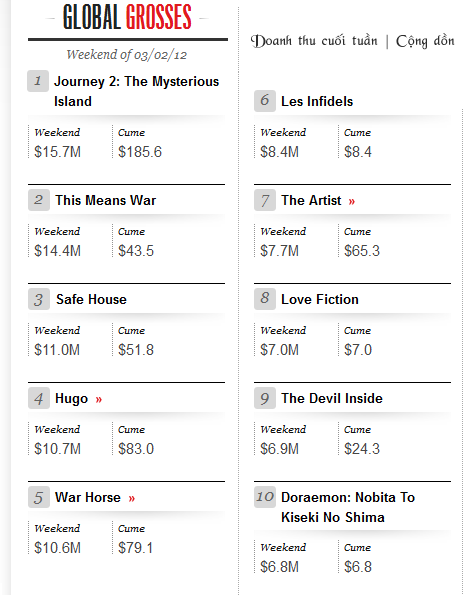The image size is (468, 595).
Task: Click red arrows next to The Artist
Action: pyautogui.click(x=352, y=201)
